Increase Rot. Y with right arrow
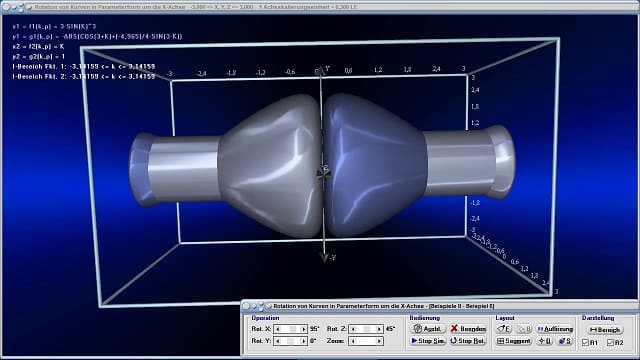The image size is (640, 360). [303, 341]
